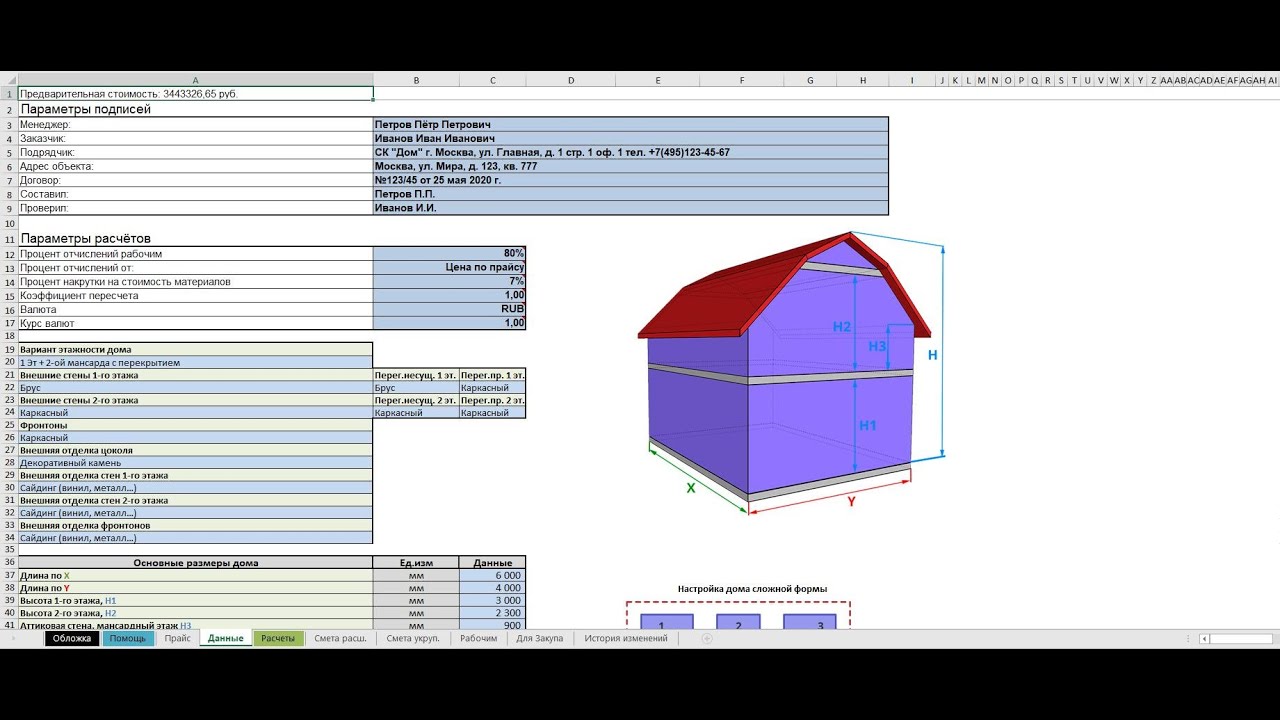Select Коэффициент пересчета value 1,00
The width and height of the screenshot is (1280, 720).
pos(449,295)
